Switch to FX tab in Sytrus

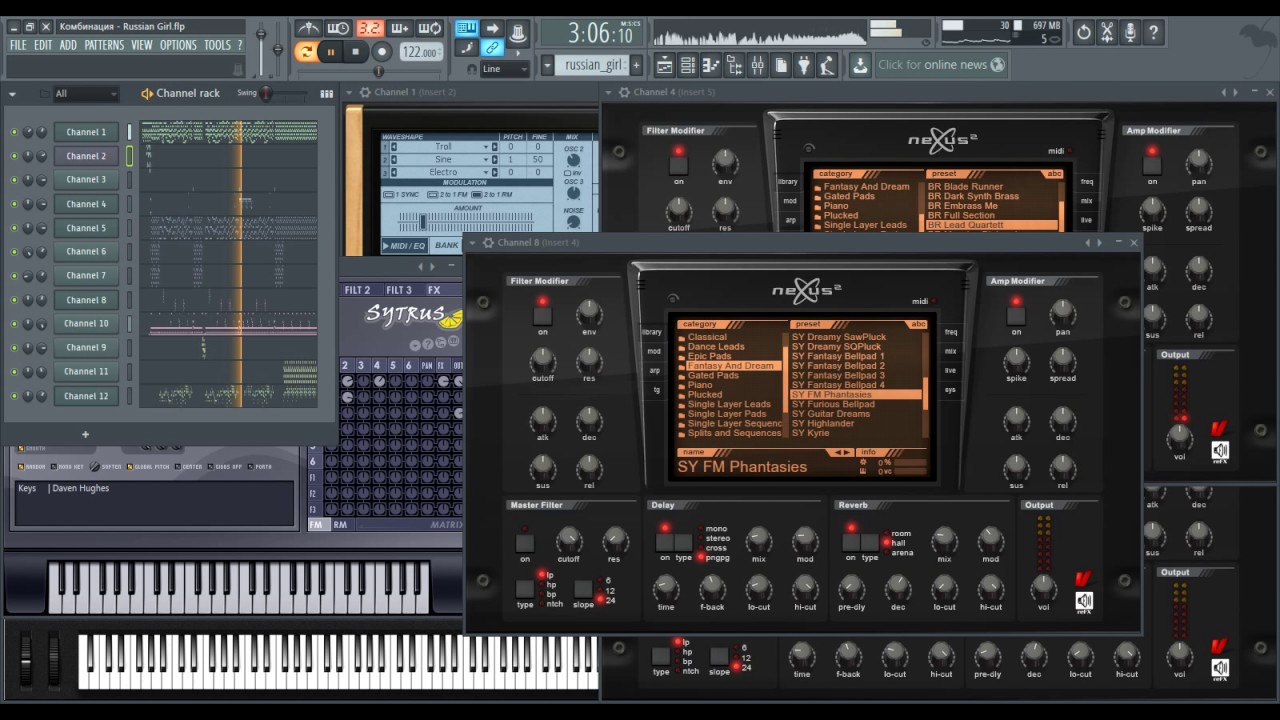(434, 290)
